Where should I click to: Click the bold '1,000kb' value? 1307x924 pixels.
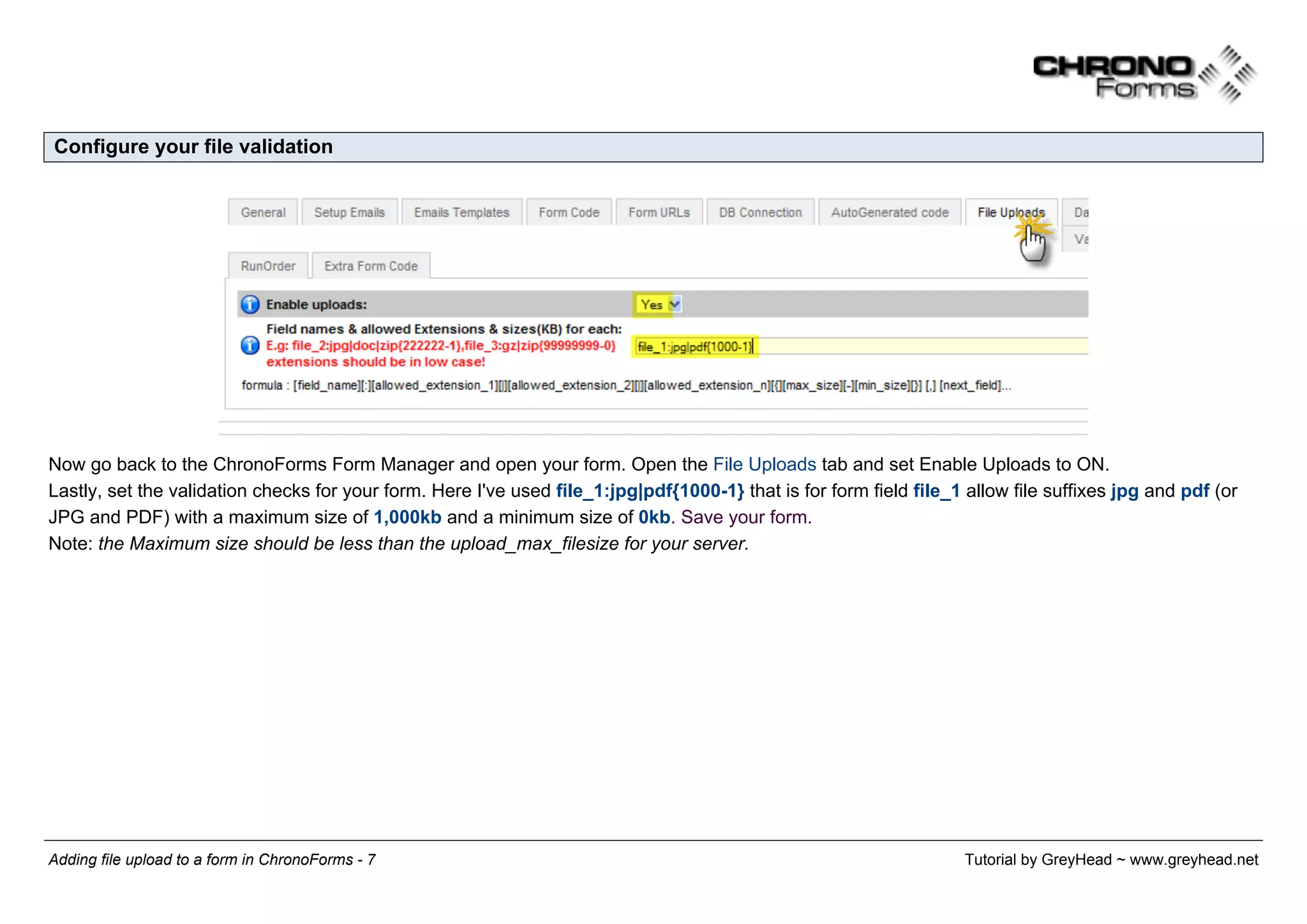(x=408, y=517)
